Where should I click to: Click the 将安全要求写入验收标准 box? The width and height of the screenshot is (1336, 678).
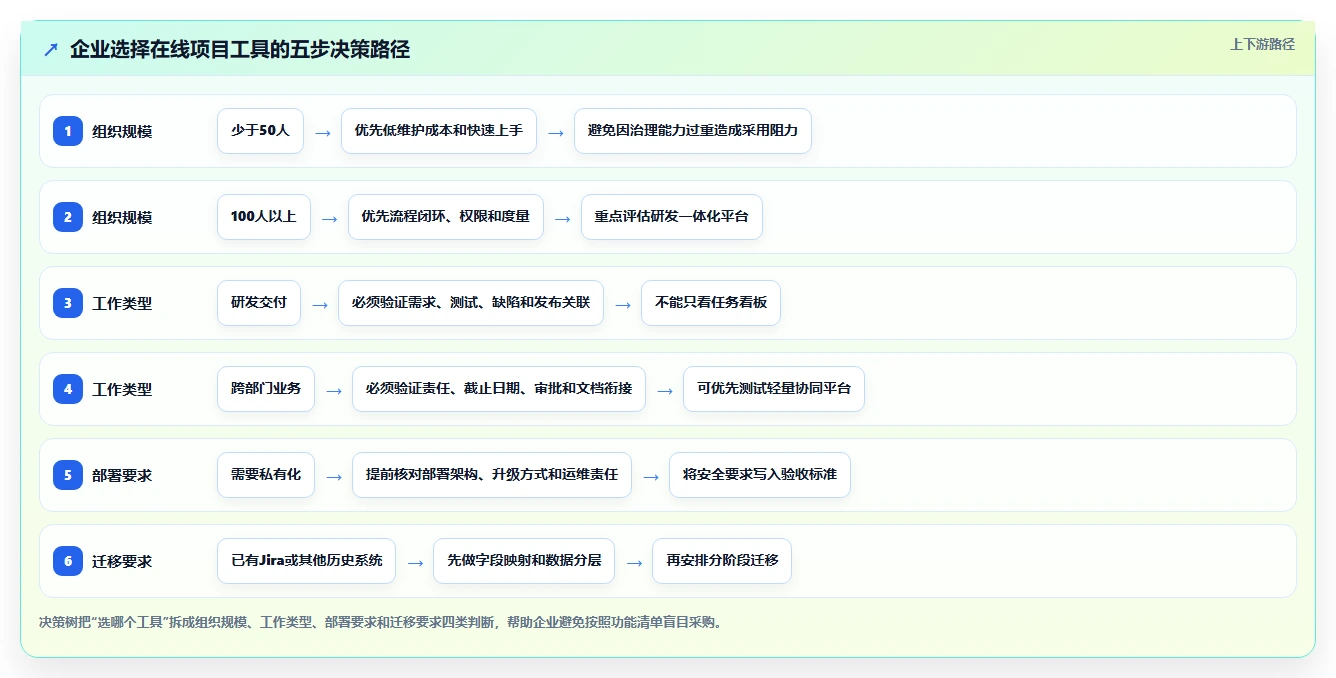click(x=760, y=475)
